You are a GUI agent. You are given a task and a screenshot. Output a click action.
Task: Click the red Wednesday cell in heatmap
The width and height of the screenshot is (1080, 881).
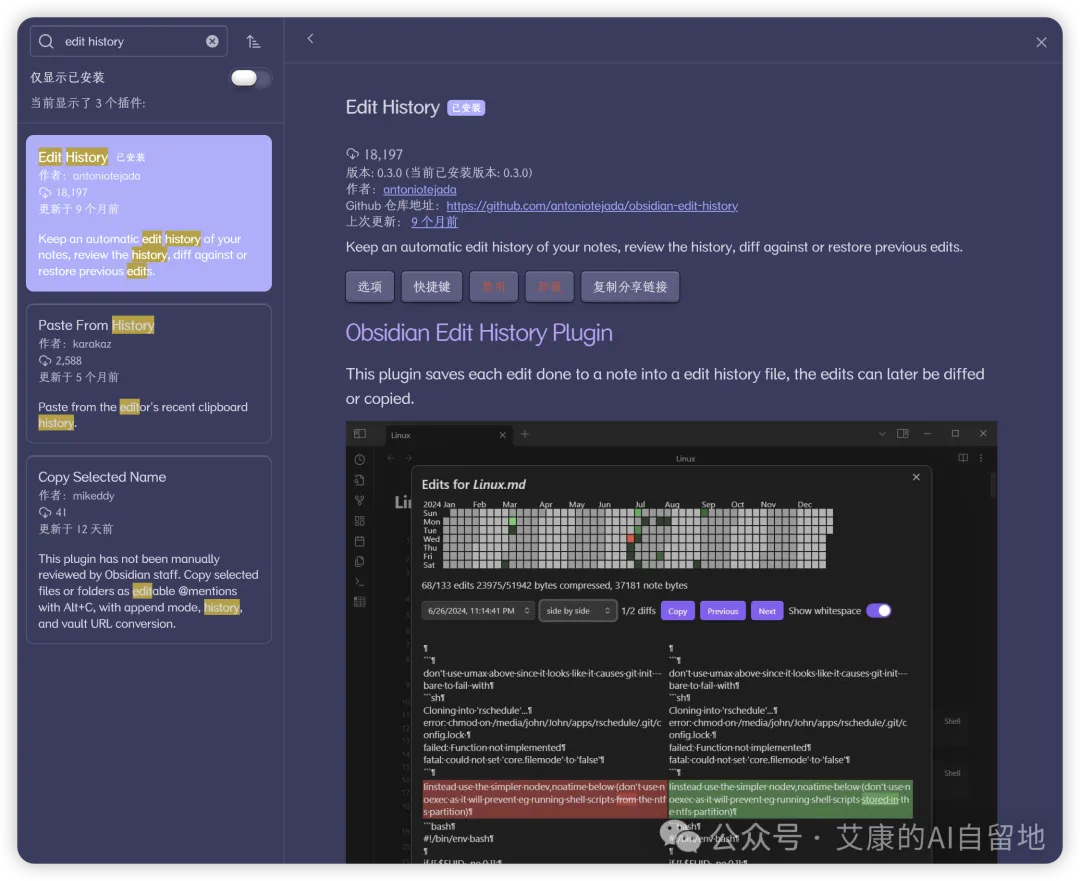pyautogui.click(x=630, y=539)
